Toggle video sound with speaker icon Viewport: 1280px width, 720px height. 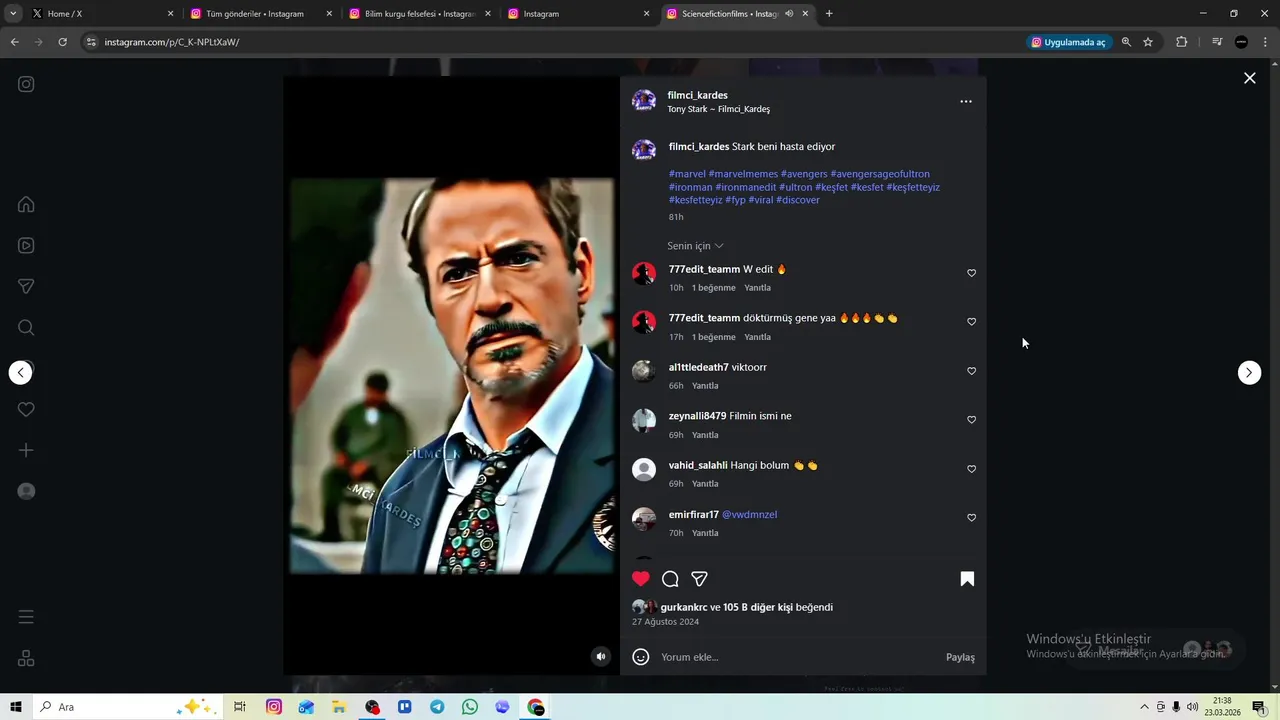tap(600, 656)
